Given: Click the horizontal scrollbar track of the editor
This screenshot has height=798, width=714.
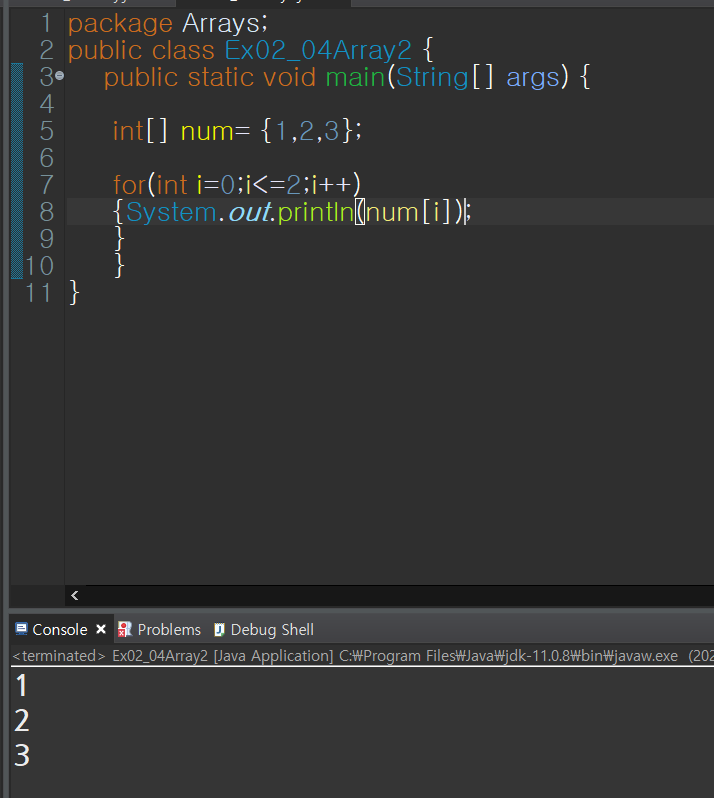Looking at the screenshot, I should 399,595.
